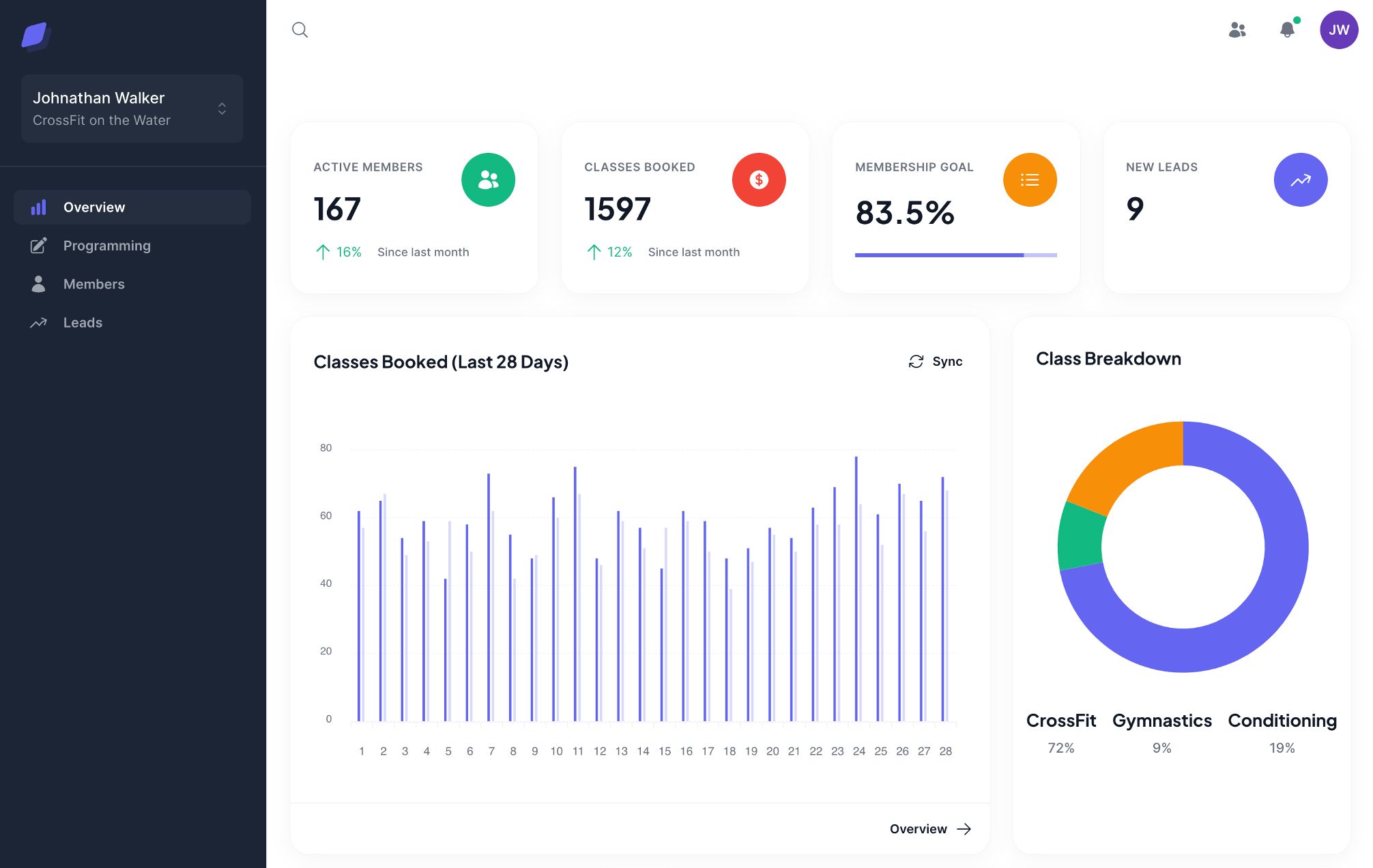This screenshot has width=1373, height=868.
Task: Open the search magnifier icon
Action: (x=300, y=30)
